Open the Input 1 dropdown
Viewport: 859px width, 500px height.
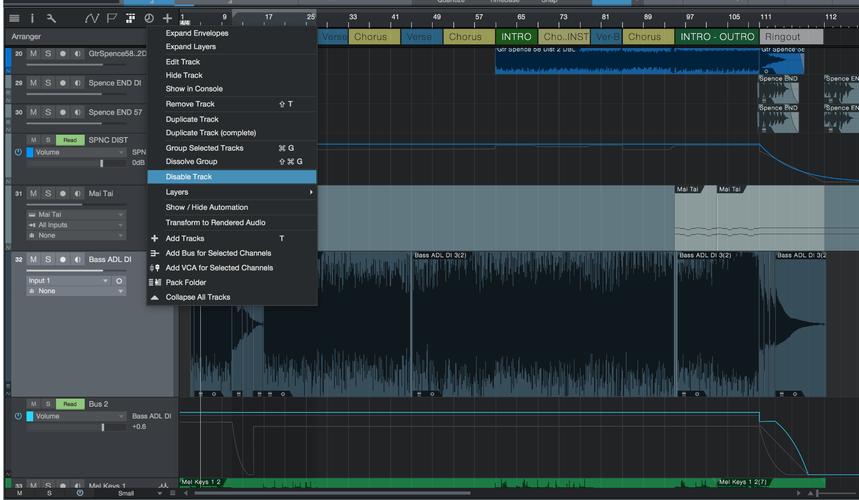point(68,281)
